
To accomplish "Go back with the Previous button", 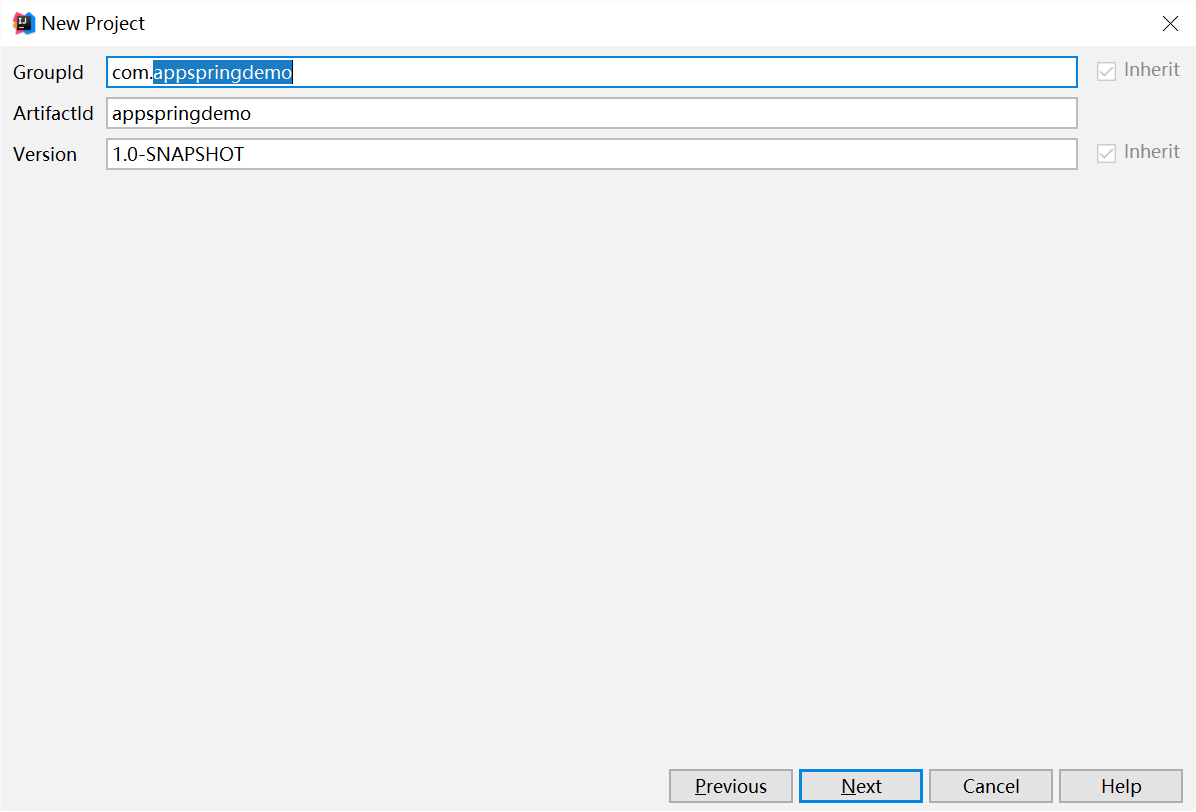I will 731,786.
